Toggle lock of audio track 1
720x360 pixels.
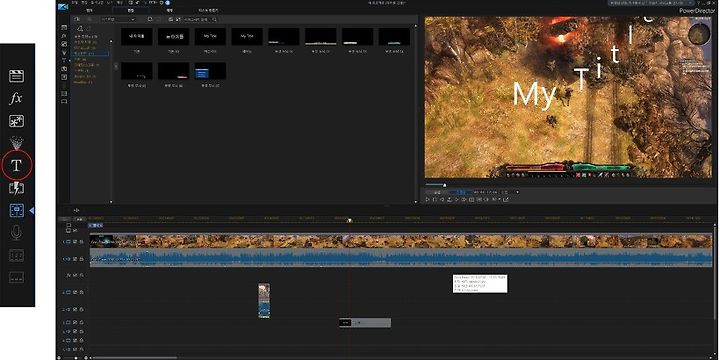[81, 259]
